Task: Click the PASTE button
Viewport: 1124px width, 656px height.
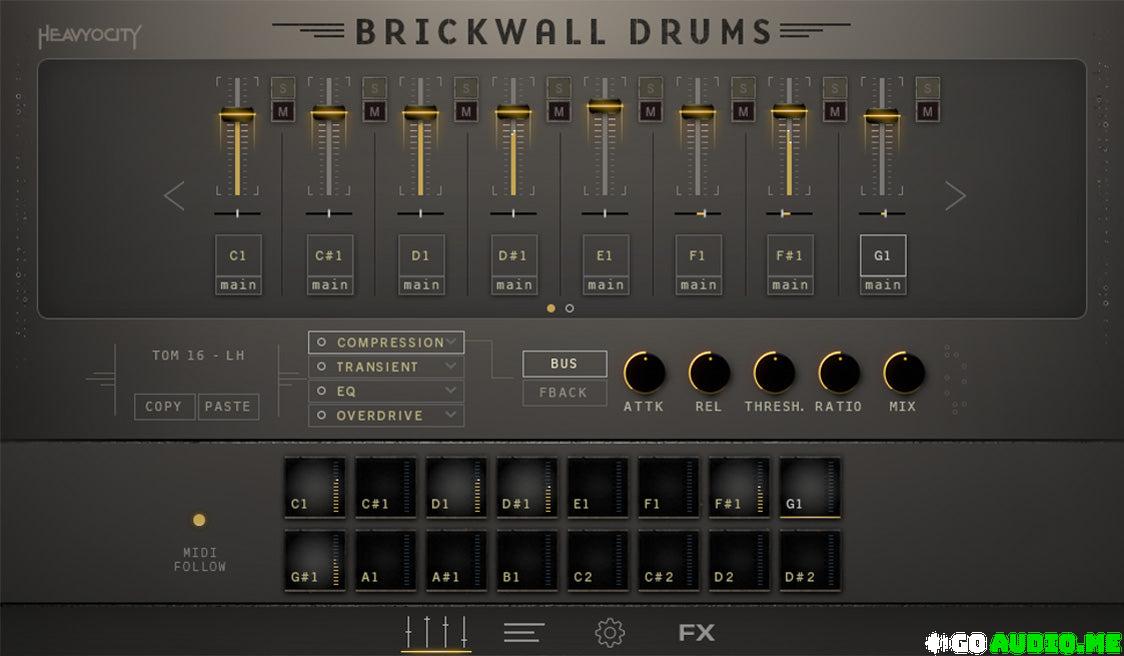Action: pyautogui.click(x=228, y=407)
